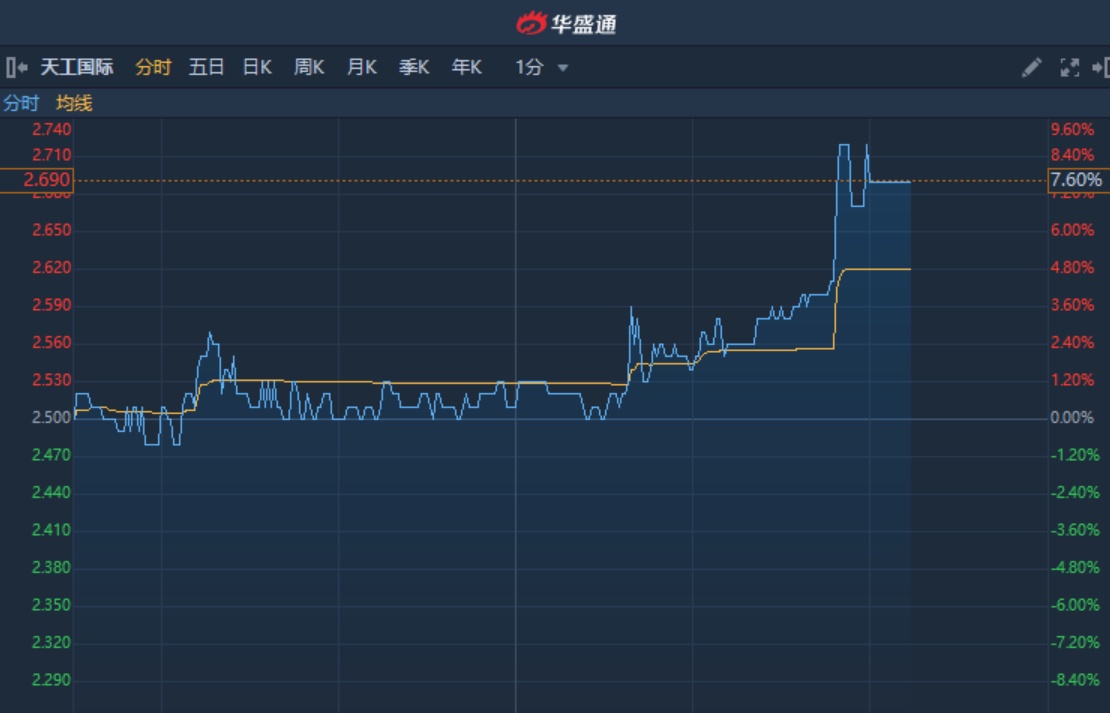Switch to the 周K chart
This screenshot has width=1110, height=713.
click(x=309, y=67)
